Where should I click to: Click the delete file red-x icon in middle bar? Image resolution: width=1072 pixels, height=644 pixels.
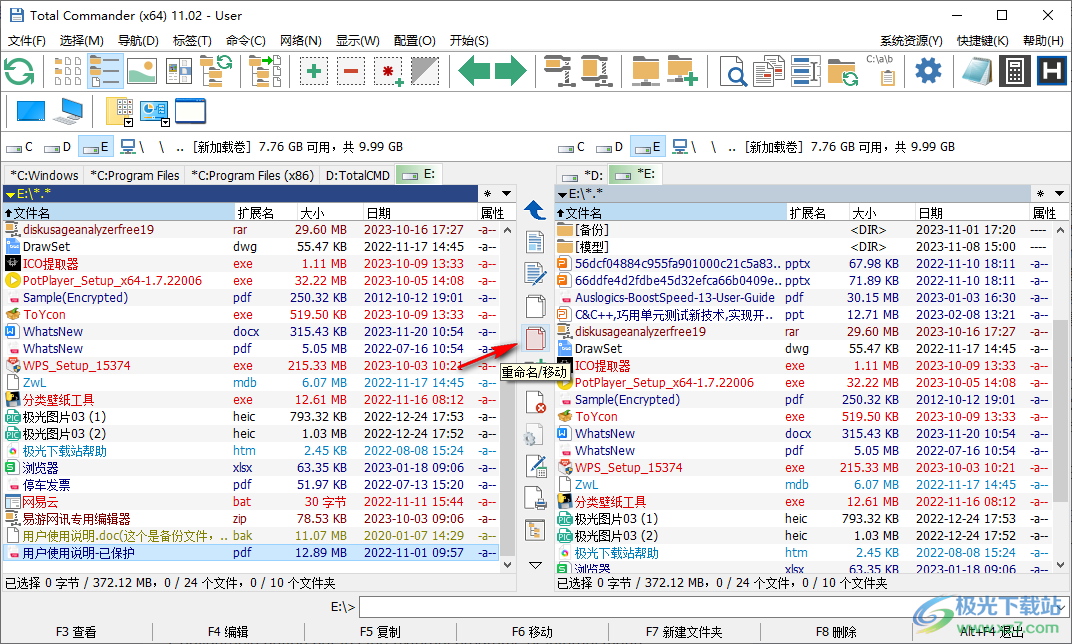[535, 402]
